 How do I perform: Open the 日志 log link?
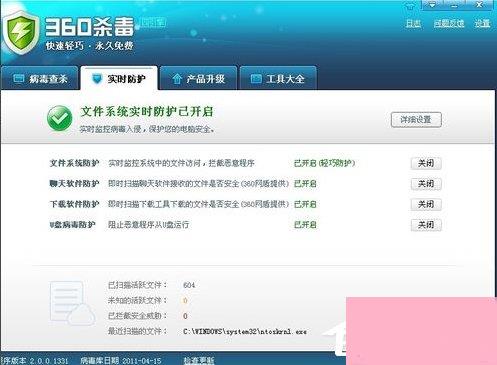(413, 23)
